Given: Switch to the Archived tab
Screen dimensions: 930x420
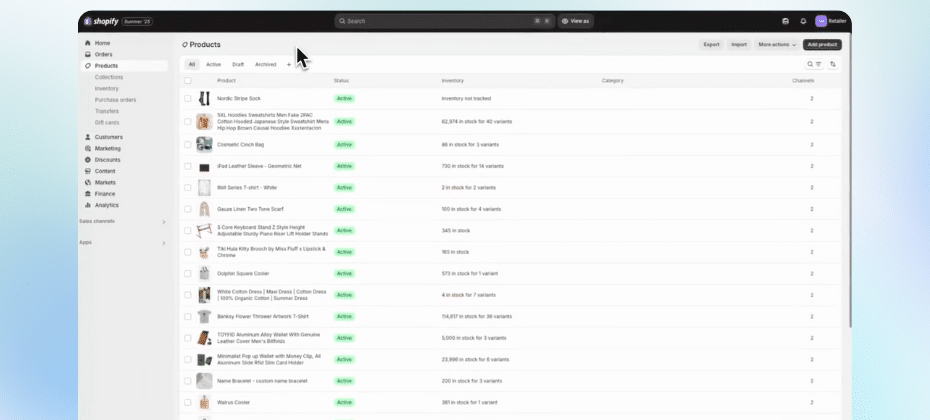Looking at the screenshot, I should (x=266, y=65).
